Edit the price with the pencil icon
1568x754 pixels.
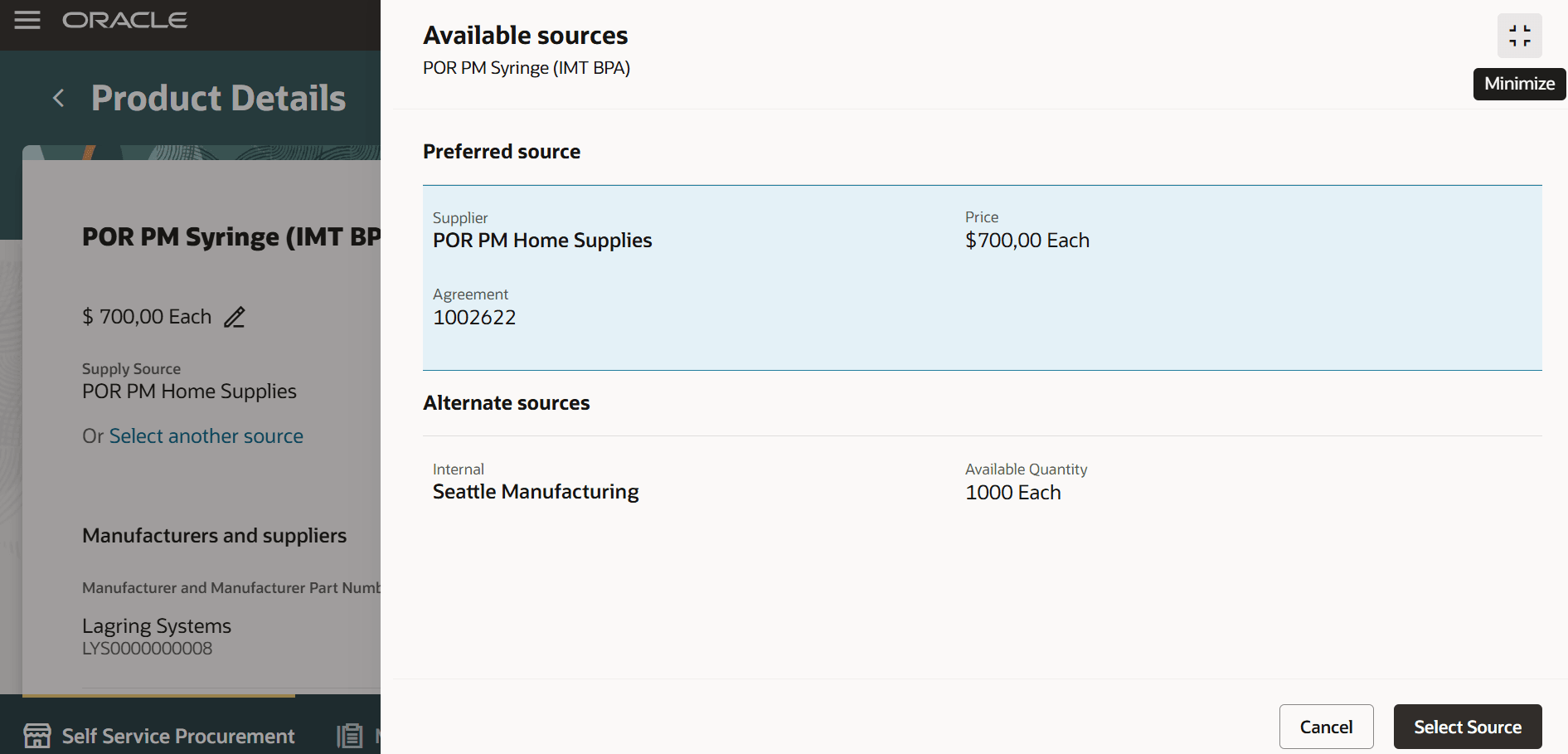(234, 317)
